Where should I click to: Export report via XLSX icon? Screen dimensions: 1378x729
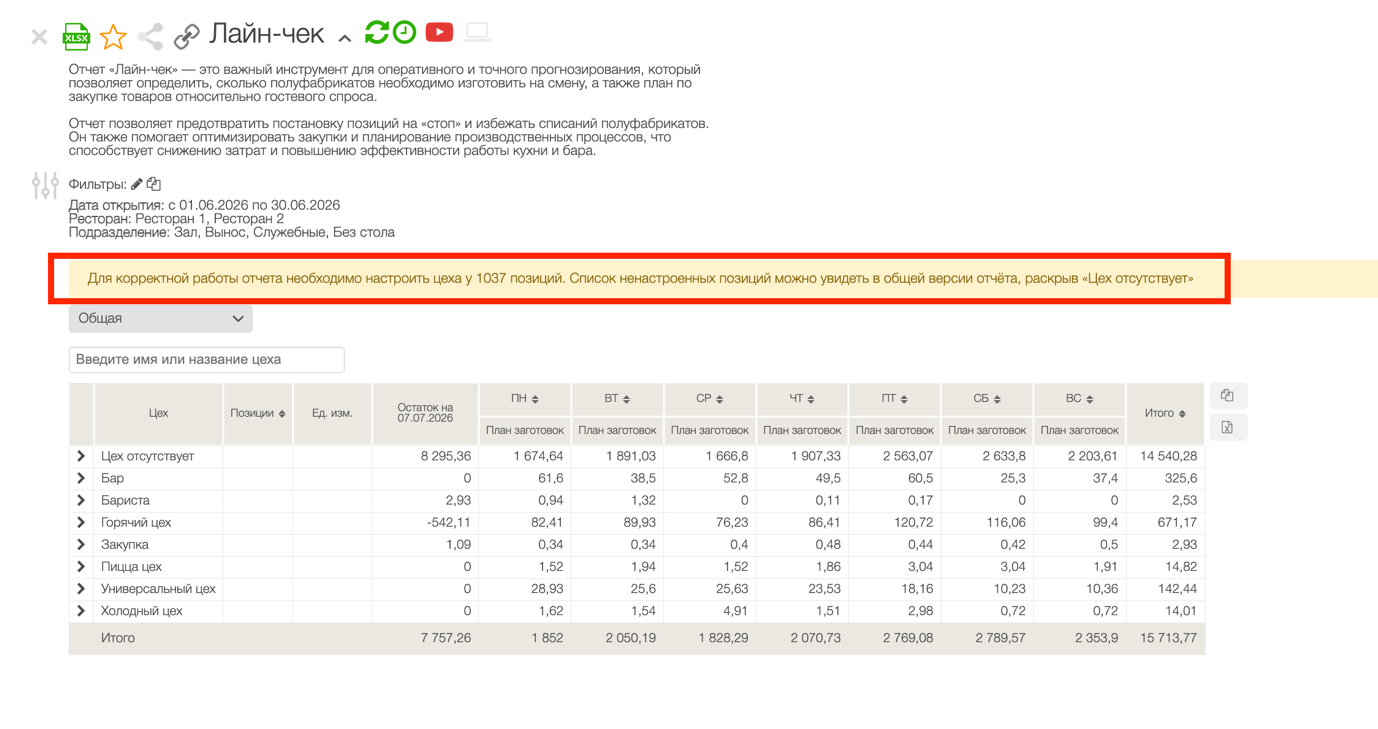pyautogui.click(x=76, y=36)
